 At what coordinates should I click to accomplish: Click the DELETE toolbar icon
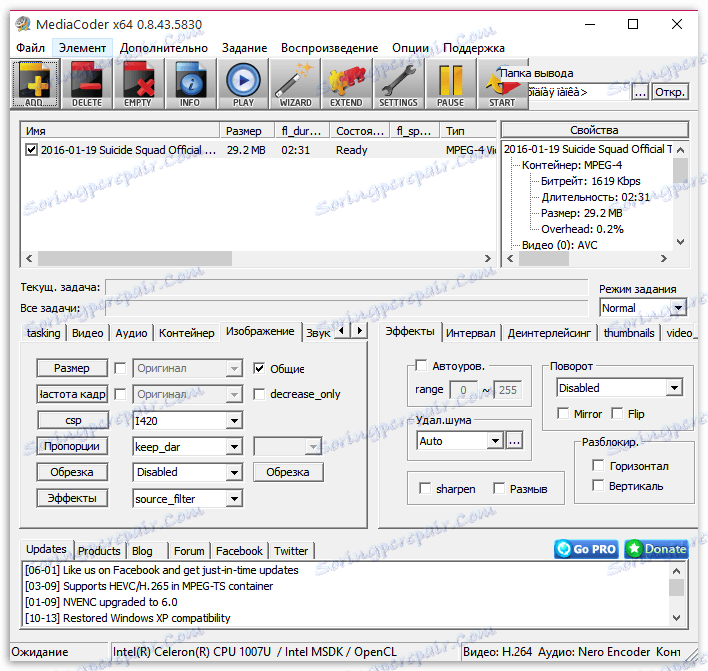click(87, 84)
